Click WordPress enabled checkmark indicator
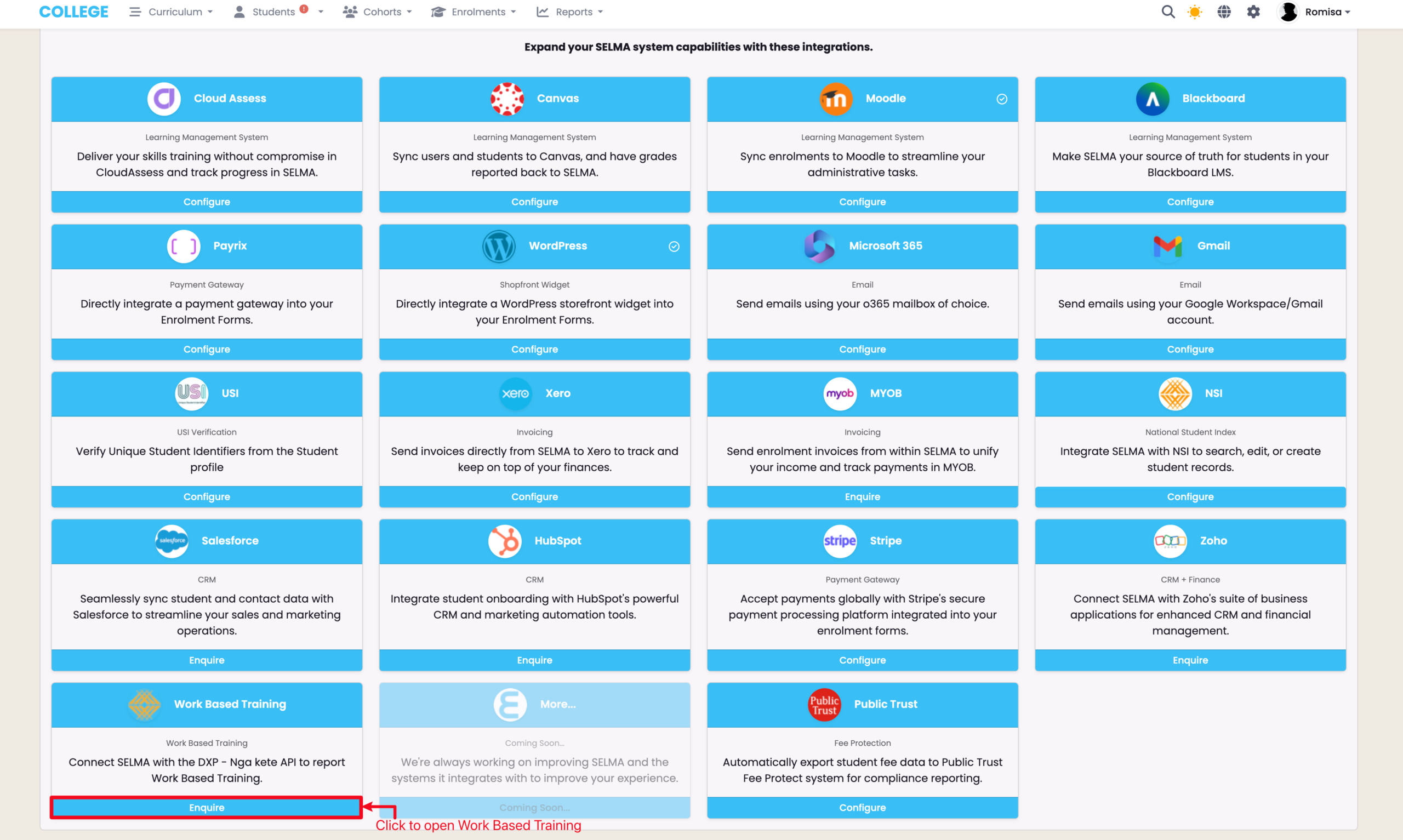 click(x=674, y=246)
